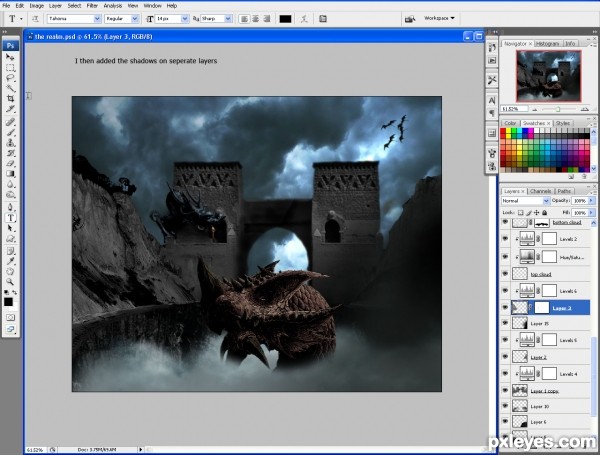Open the File menu
600x455 pixels.
point(6,6)
